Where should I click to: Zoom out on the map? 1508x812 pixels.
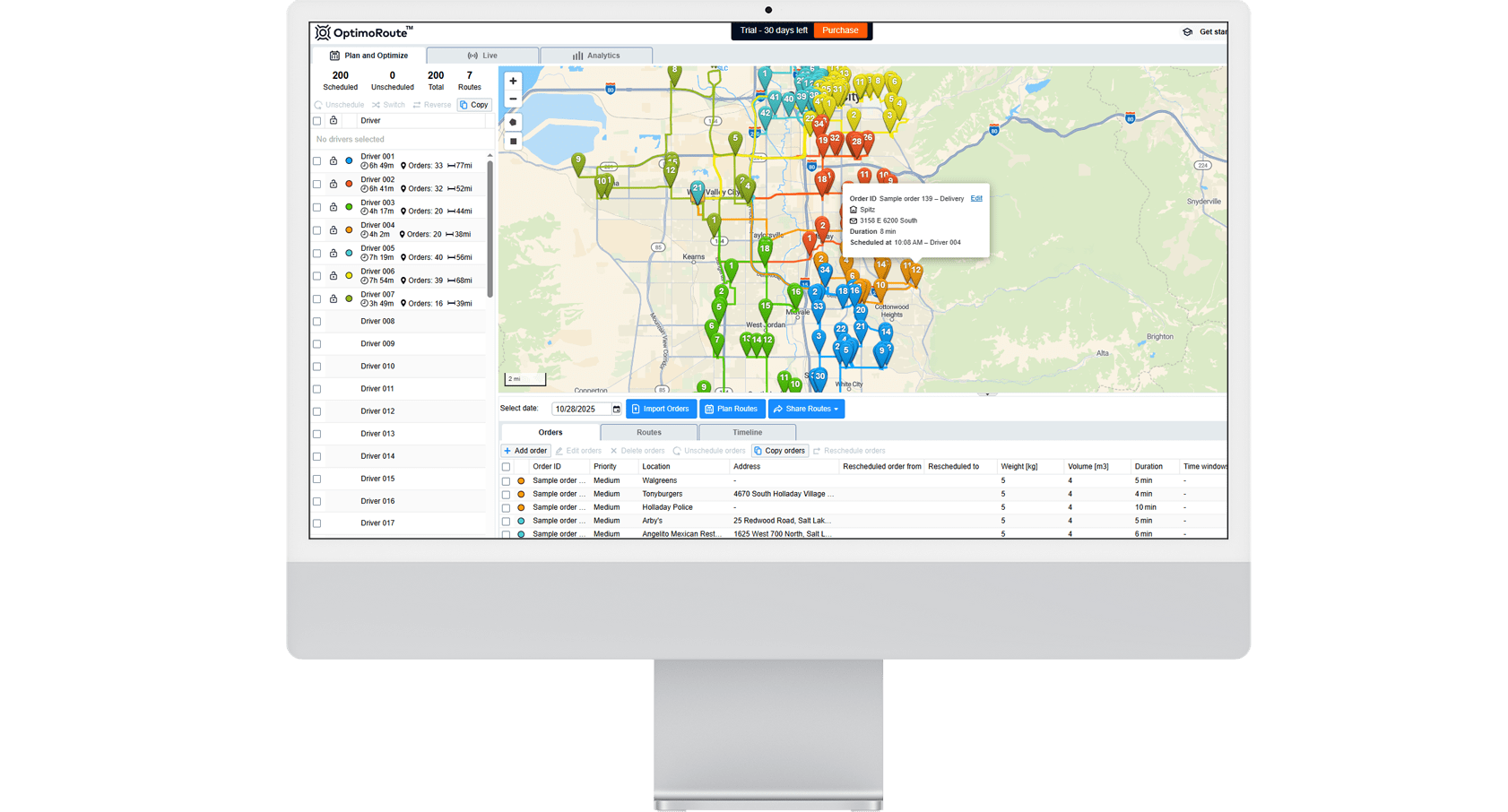513,99
